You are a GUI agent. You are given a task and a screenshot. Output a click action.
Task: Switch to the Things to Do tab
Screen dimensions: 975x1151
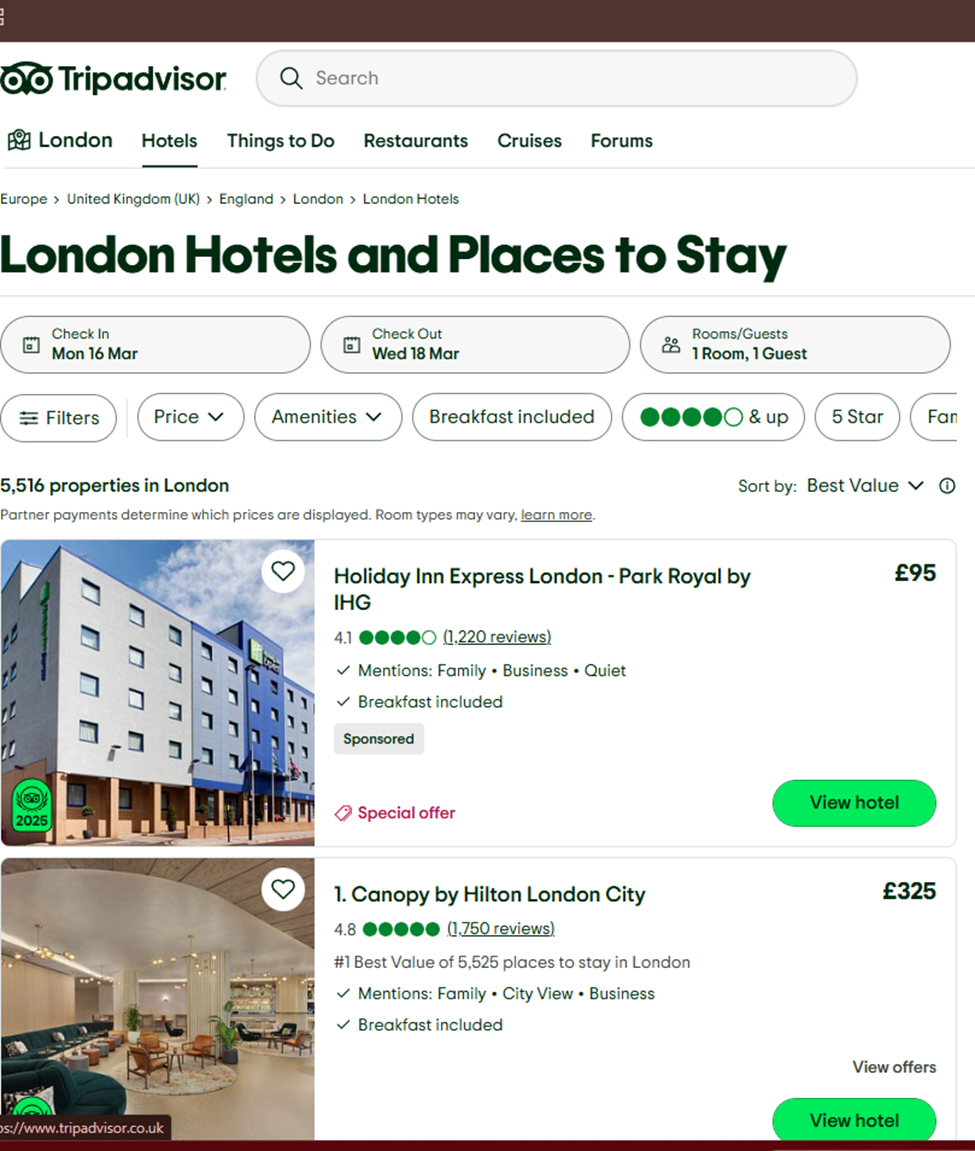(x=280, y=141)
